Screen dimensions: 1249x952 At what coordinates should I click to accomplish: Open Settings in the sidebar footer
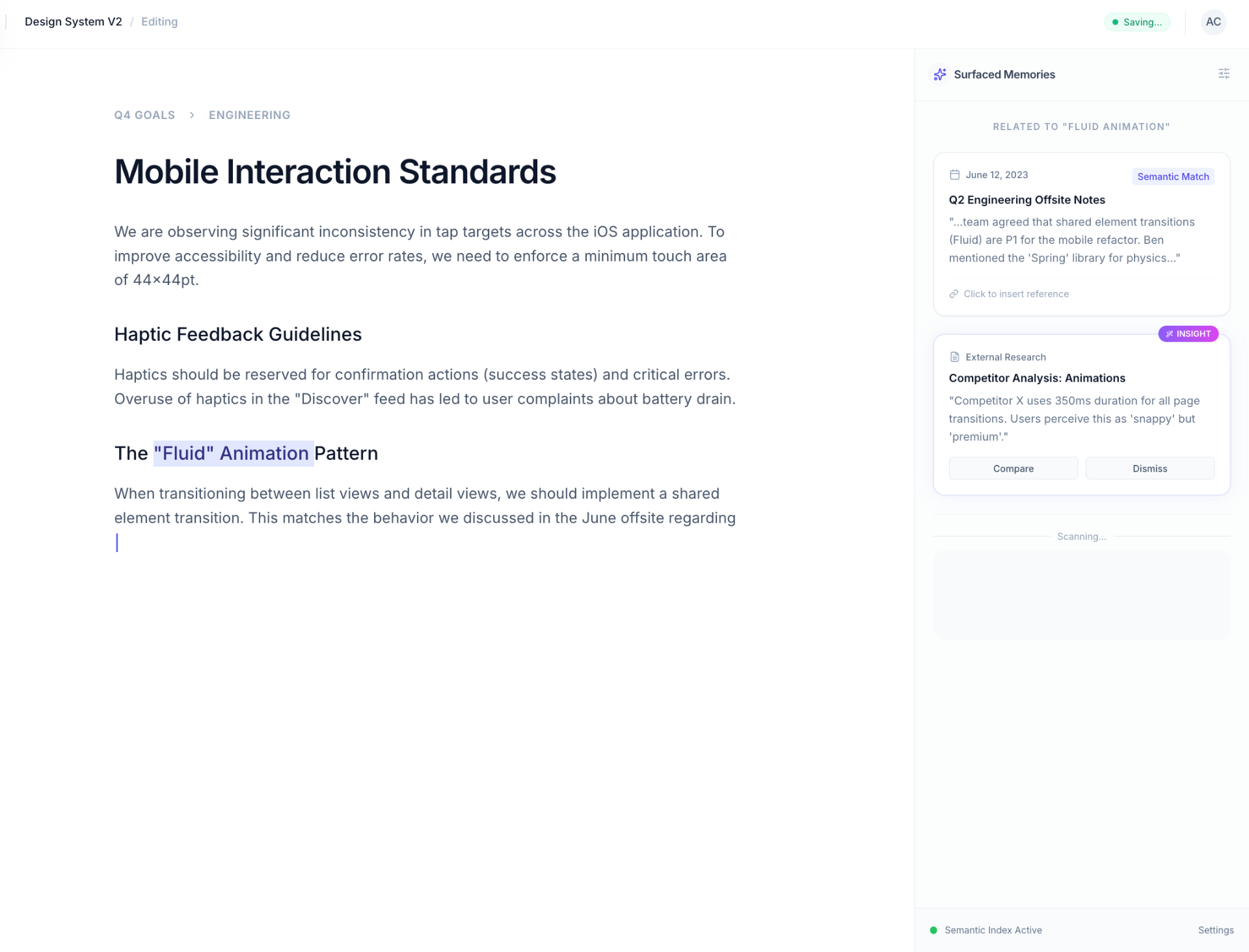point(1215,930)
